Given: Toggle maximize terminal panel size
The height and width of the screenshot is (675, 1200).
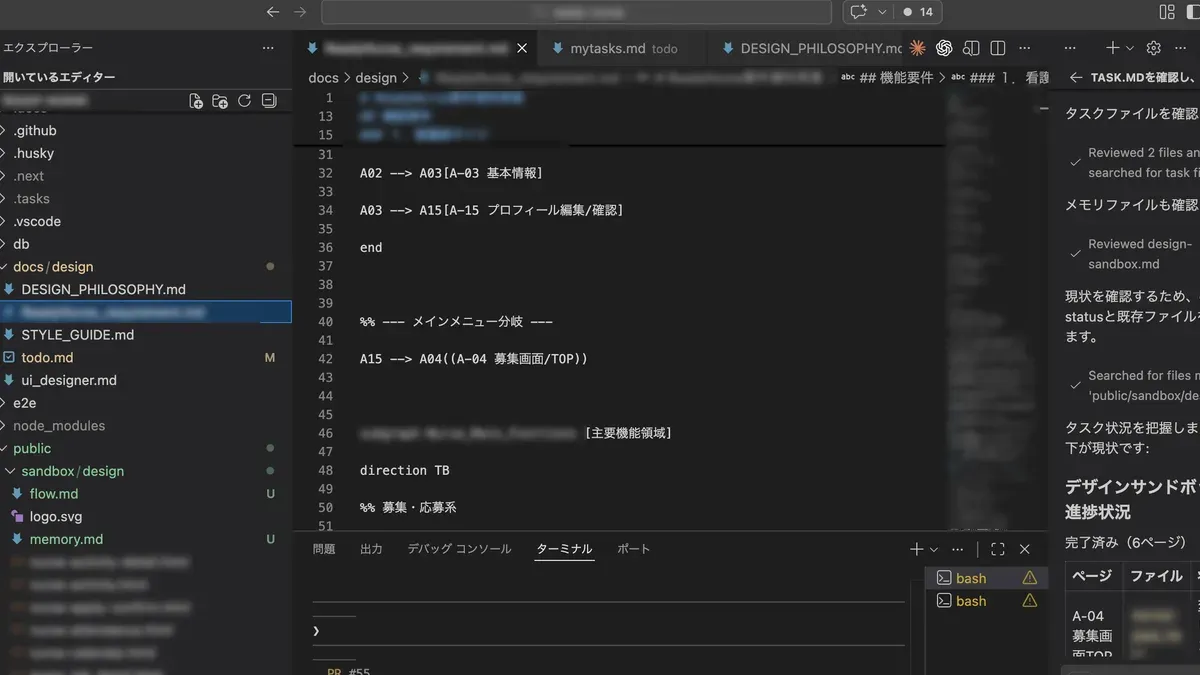Looking at the screenshot, I should click(x=997, y=549).
